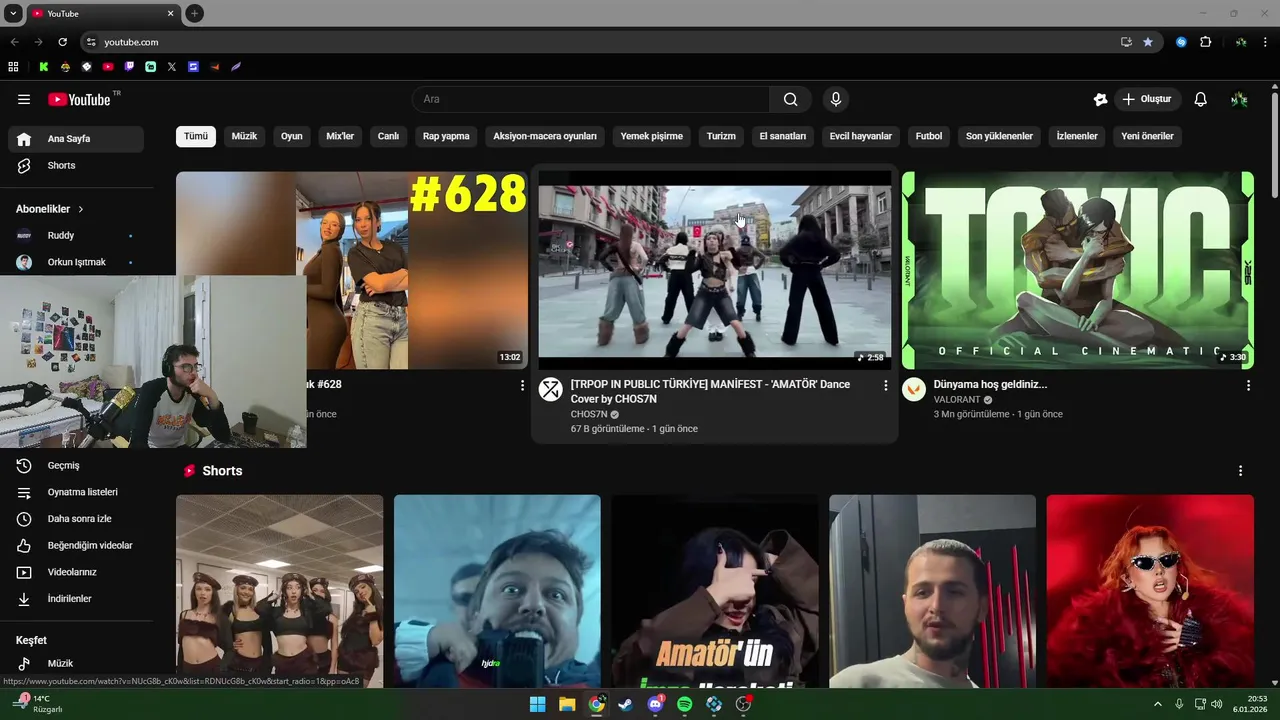Open the YouTube hamburger guide menu
Viewport: 1280px width, 720px height.
24,99
